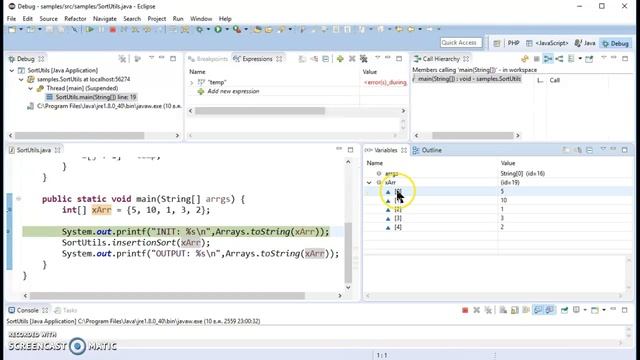Collapse Thread [main] (Suspended) node
The image size is (640, 360).
pyautogui.click(x=31, y=88)
